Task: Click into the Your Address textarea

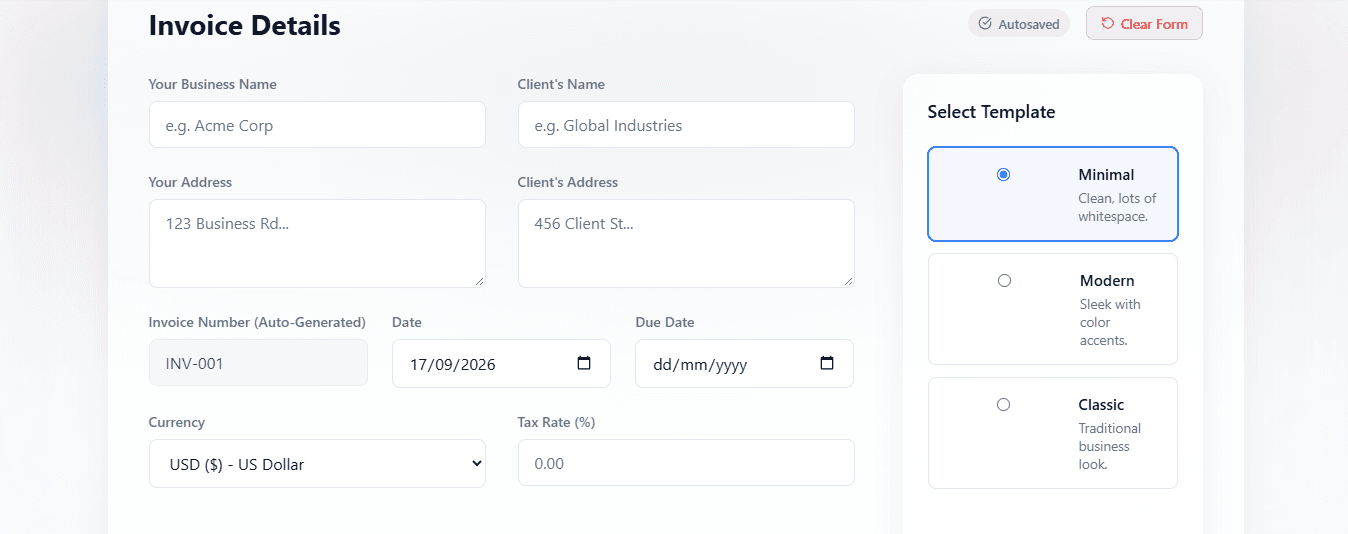Action: [x=317, y=243]
